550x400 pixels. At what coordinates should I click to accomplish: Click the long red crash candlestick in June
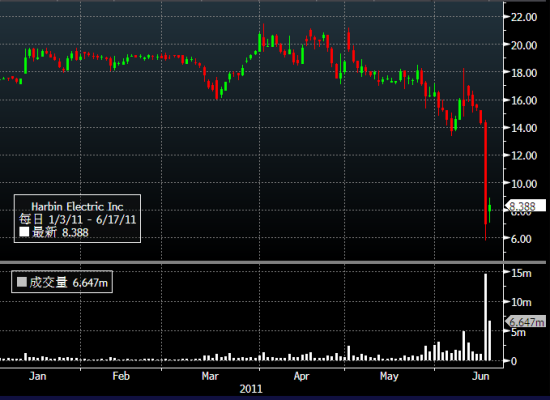click(485, 181)
